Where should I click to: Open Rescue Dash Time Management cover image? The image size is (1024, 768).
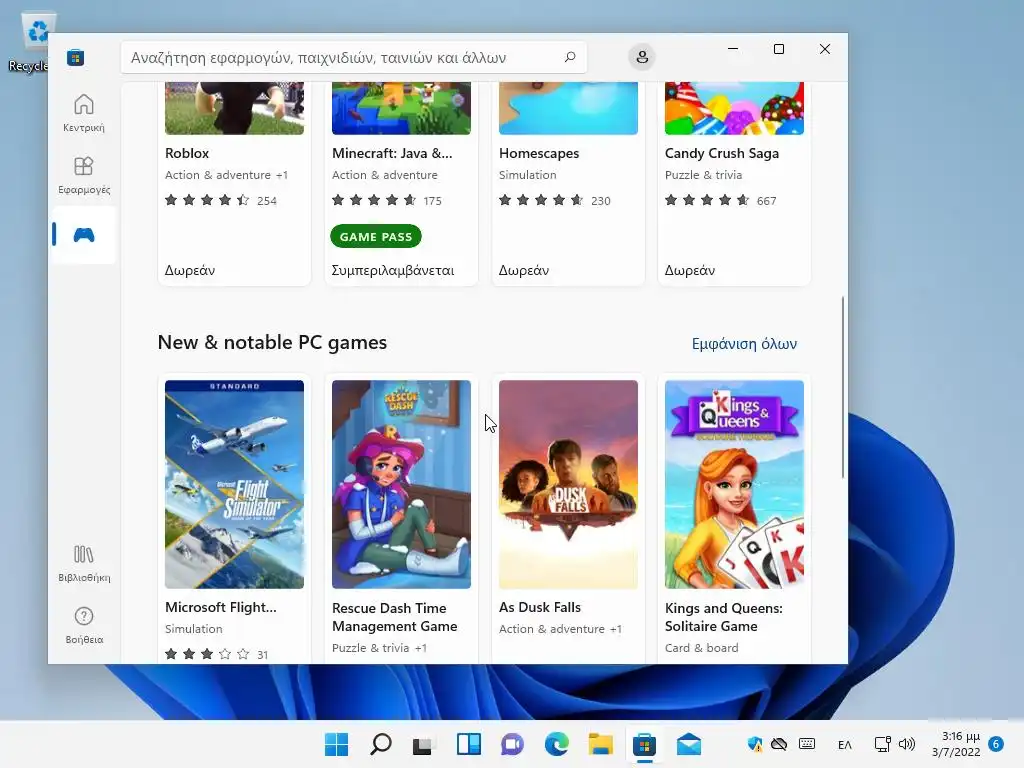(x=401, y=485)
